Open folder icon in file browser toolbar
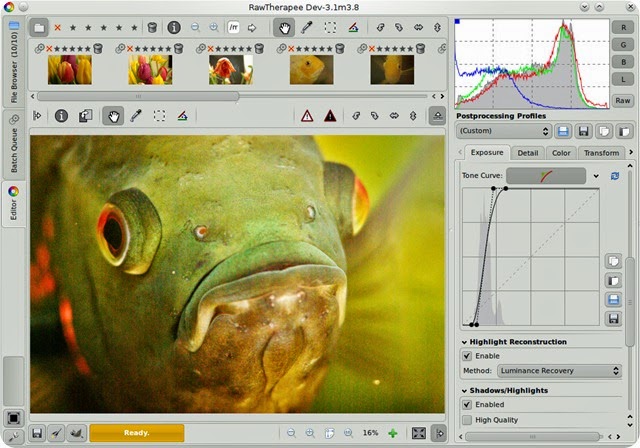 (39, 28)
